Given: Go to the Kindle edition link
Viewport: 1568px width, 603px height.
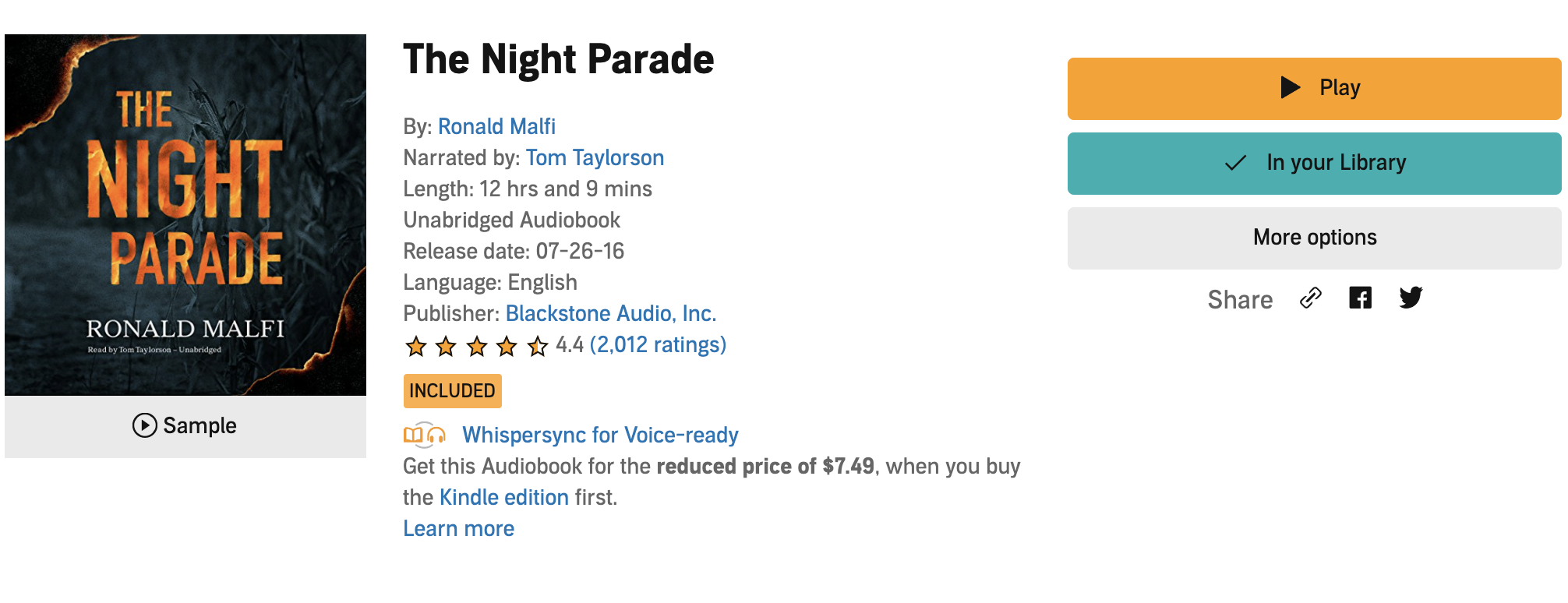Looking at the screenshot, I should tap(503, 497).
